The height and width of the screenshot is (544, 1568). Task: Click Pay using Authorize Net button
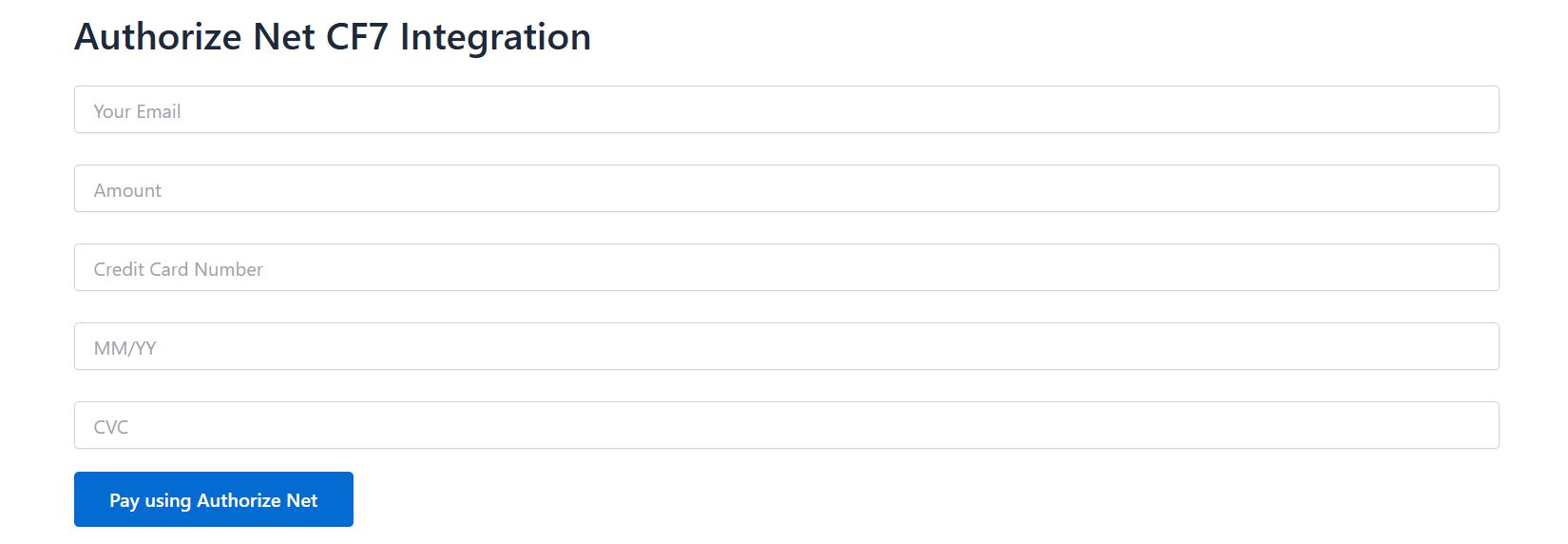pyautogui.click(x=214, y=499)
